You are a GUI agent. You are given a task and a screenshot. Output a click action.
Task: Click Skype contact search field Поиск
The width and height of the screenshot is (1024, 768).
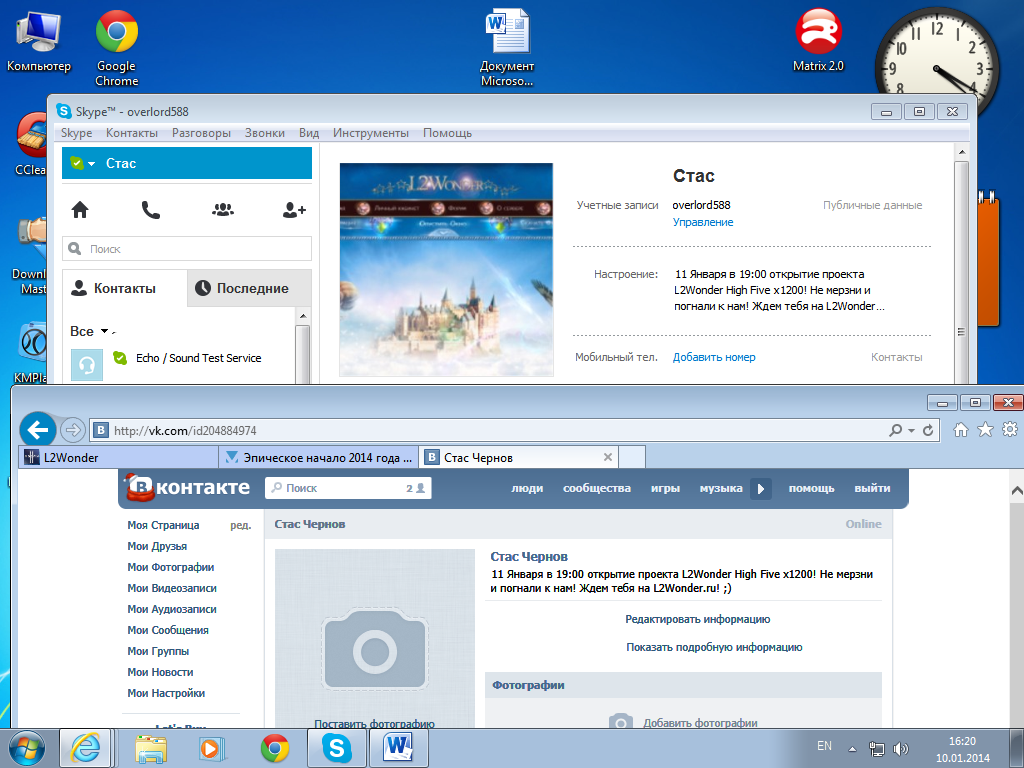[187, 249]
